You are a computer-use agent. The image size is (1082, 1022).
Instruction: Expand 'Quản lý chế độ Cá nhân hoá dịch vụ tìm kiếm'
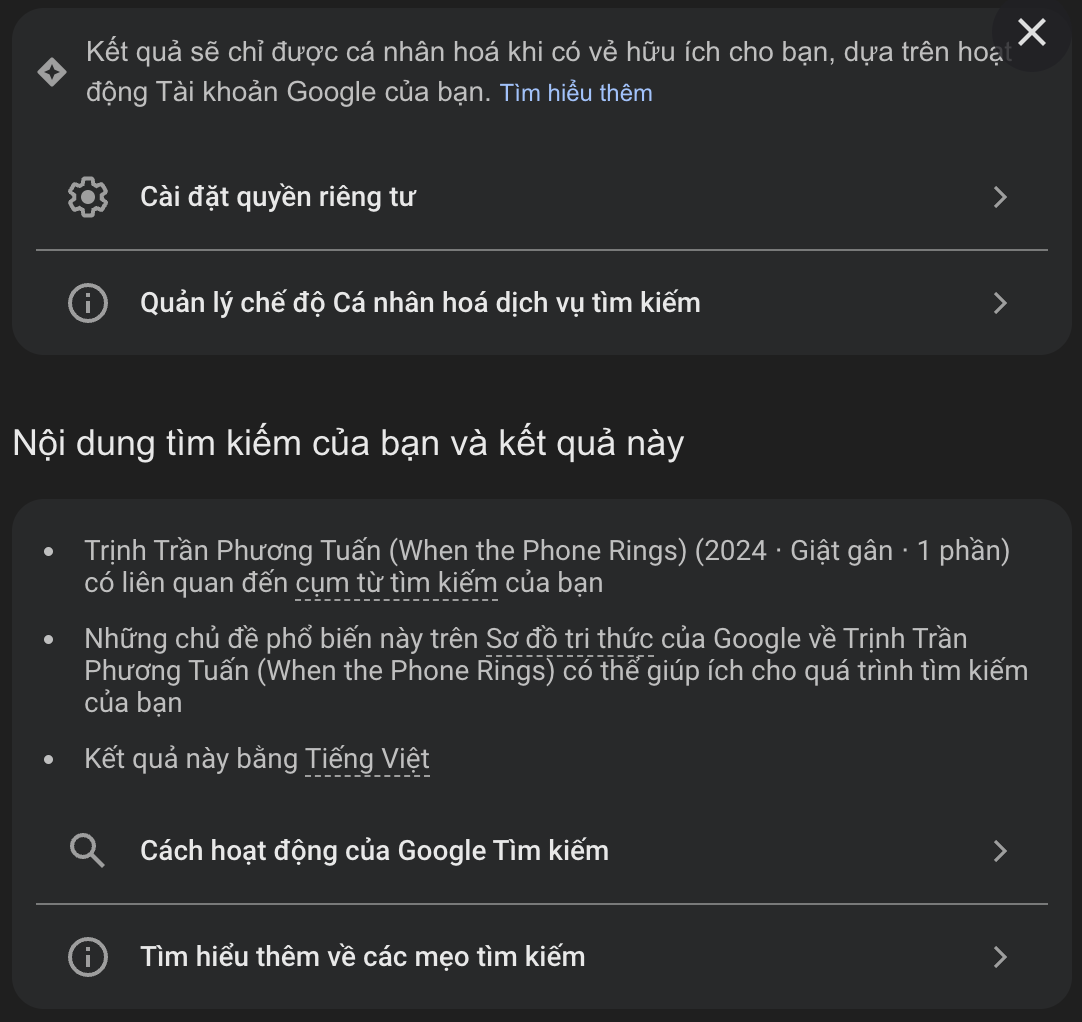point(1000,302)
